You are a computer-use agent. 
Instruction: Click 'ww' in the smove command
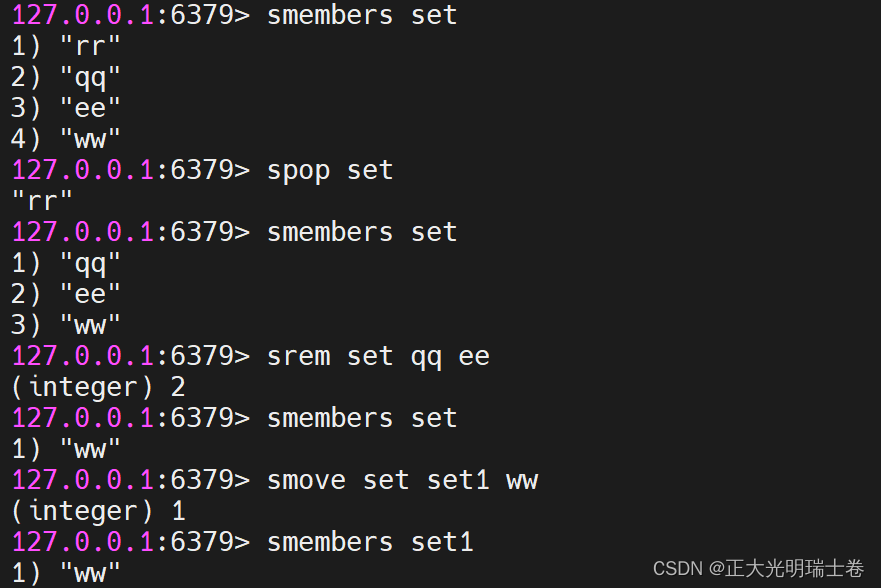click(521, 480)
